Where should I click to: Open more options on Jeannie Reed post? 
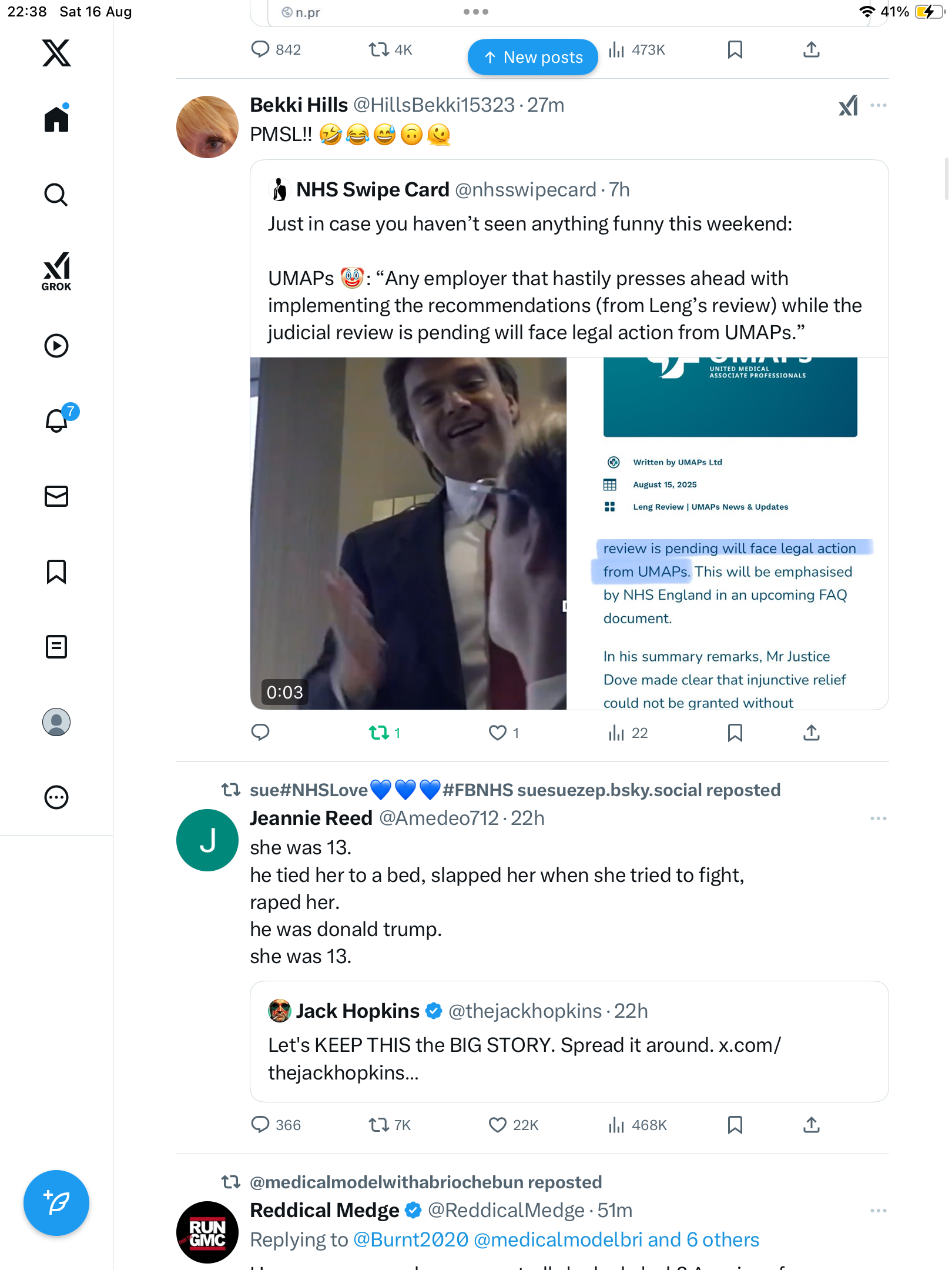click(x=879, y=818)
